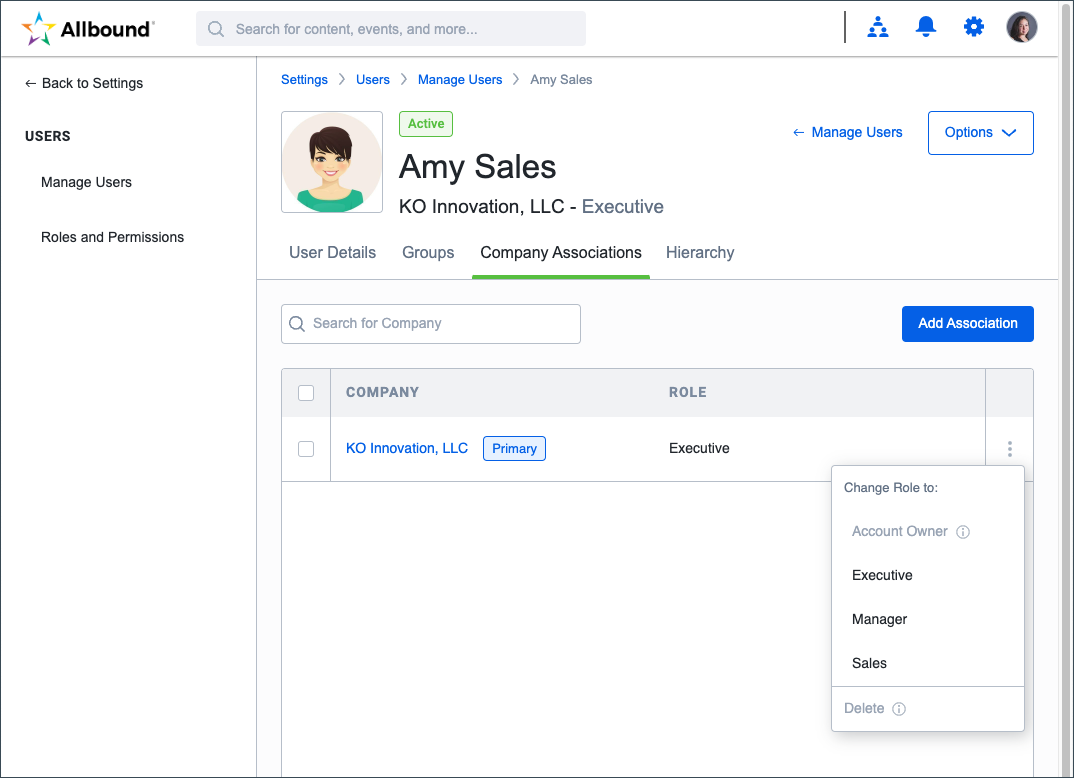Switch to the User Details tab
Image resolution: width=1074 pixels, height=778 pixels.
point(332,253)
